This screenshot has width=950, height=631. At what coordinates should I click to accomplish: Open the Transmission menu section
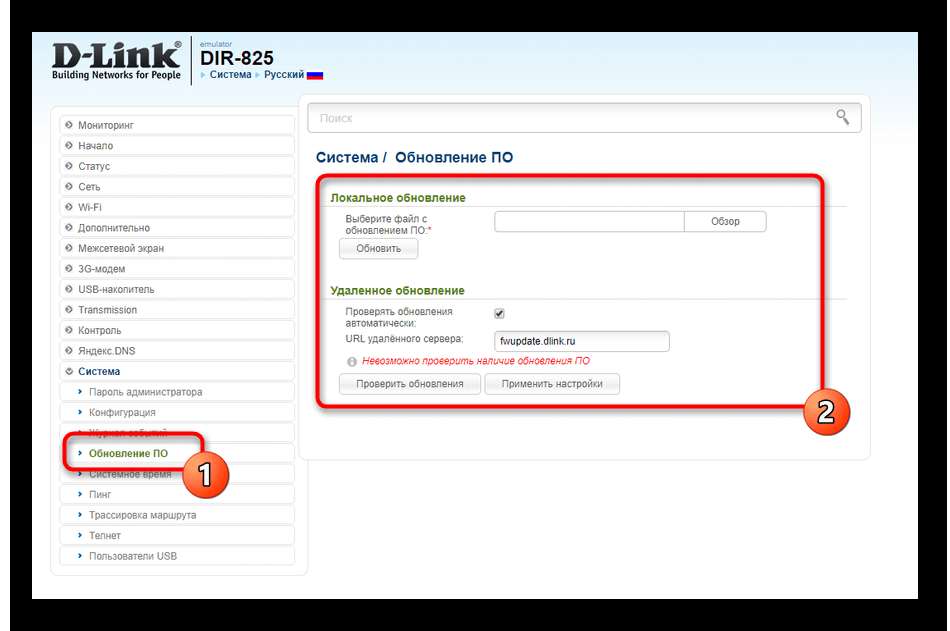177,310
